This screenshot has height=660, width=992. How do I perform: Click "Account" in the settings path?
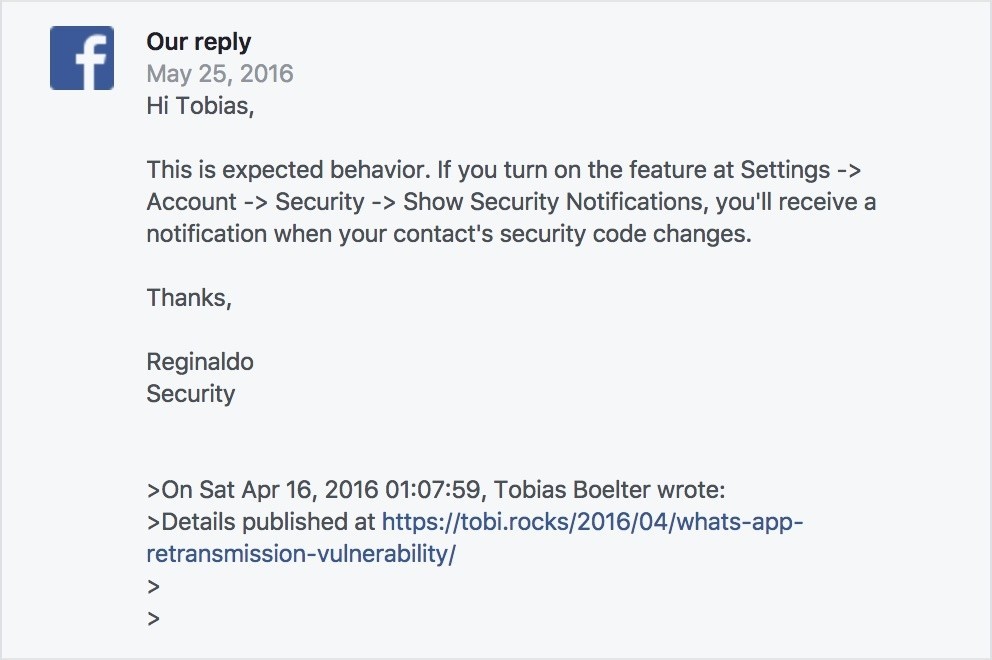[192, 202]
